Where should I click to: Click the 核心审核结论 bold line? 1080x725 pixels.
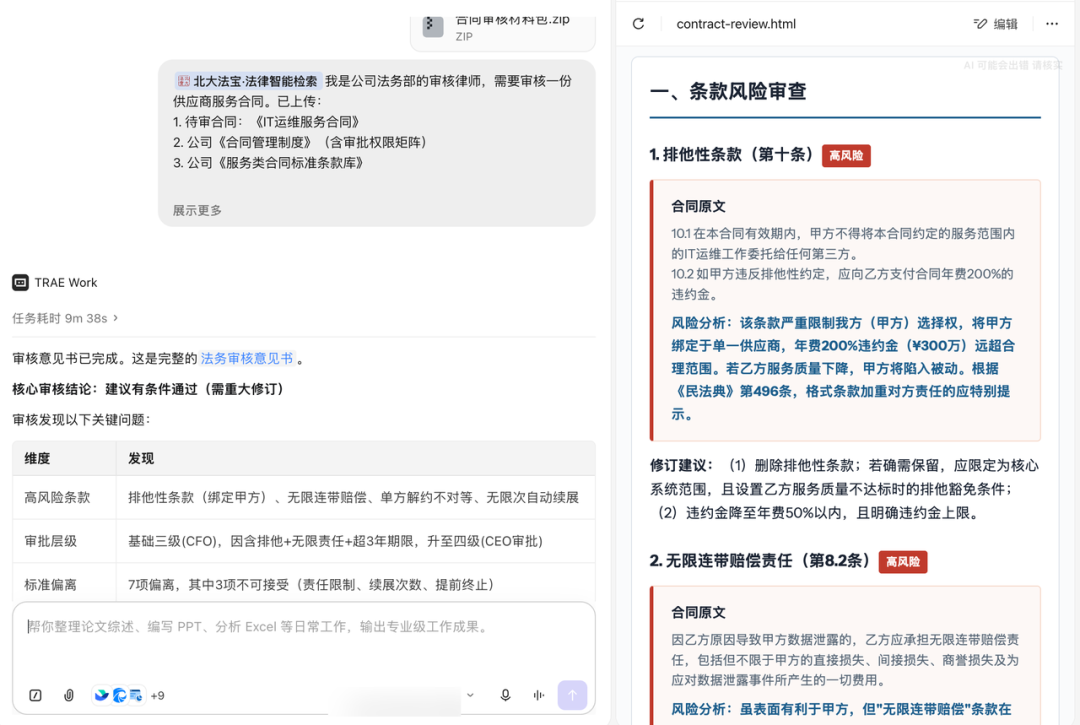(x=148, y=390)
